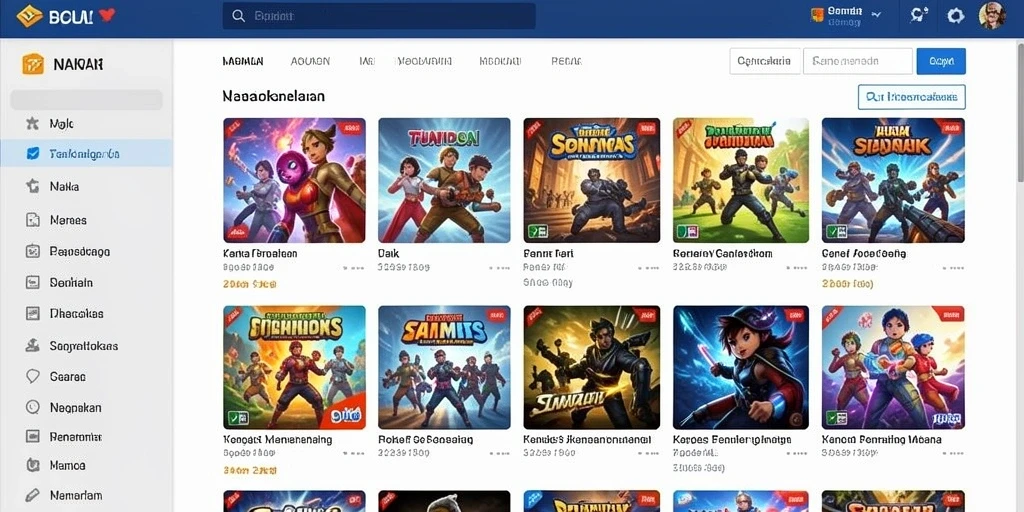Open the user avatar picture in header
The width and height of the screenshot is (1024, 512).
992,15
